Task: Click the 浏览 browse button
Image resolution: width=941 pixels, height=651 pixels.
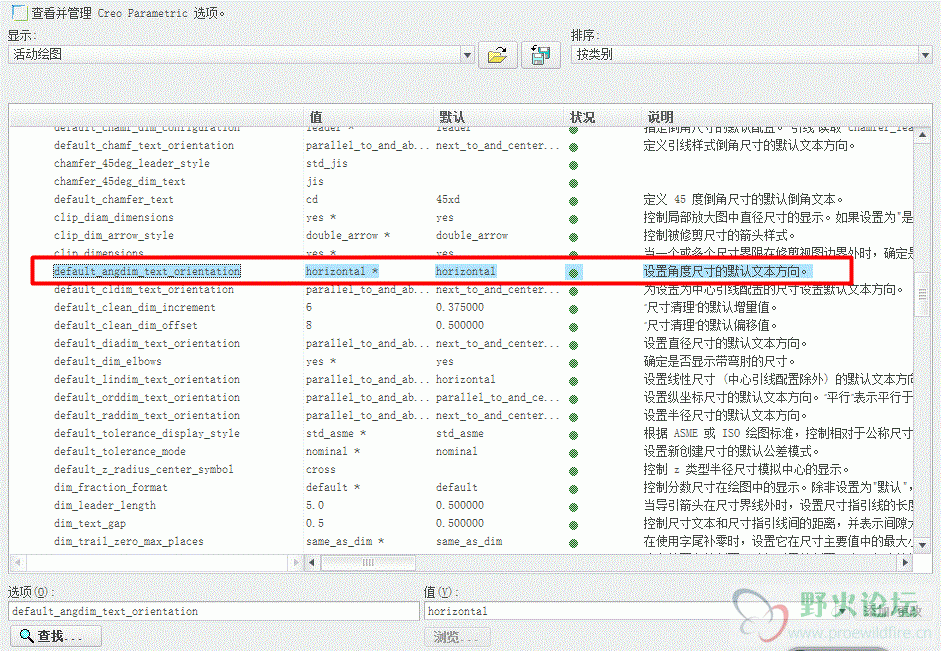Action: pyautogui.click(x=457, y=637)
